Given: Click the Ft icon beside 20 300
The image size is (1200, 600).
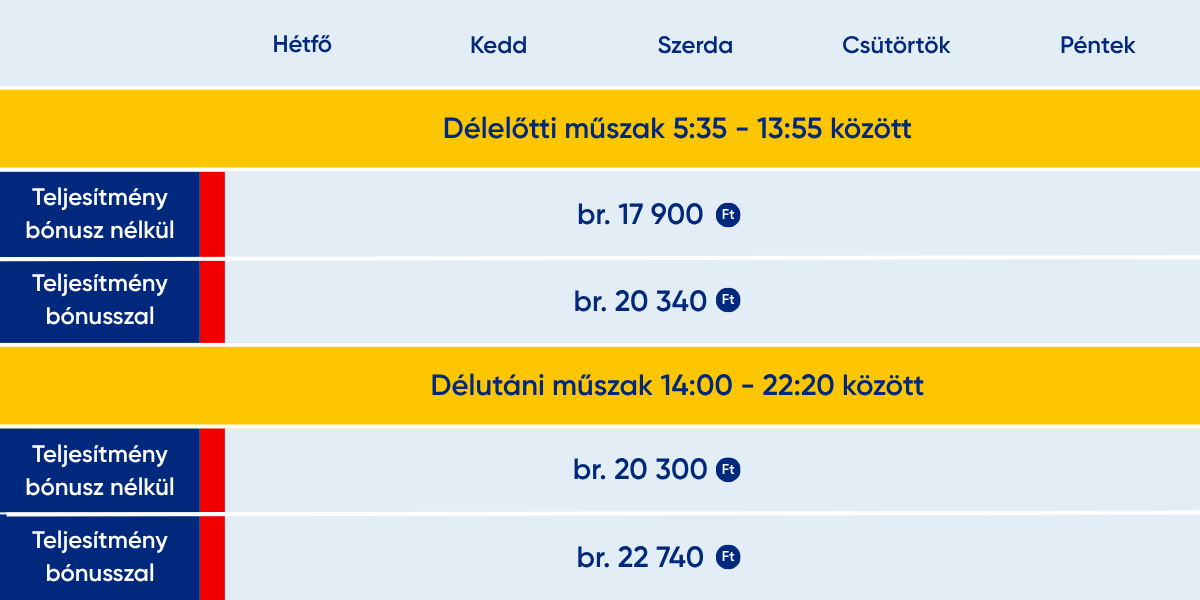Looking at the screenshot, I should pos(728,469).
